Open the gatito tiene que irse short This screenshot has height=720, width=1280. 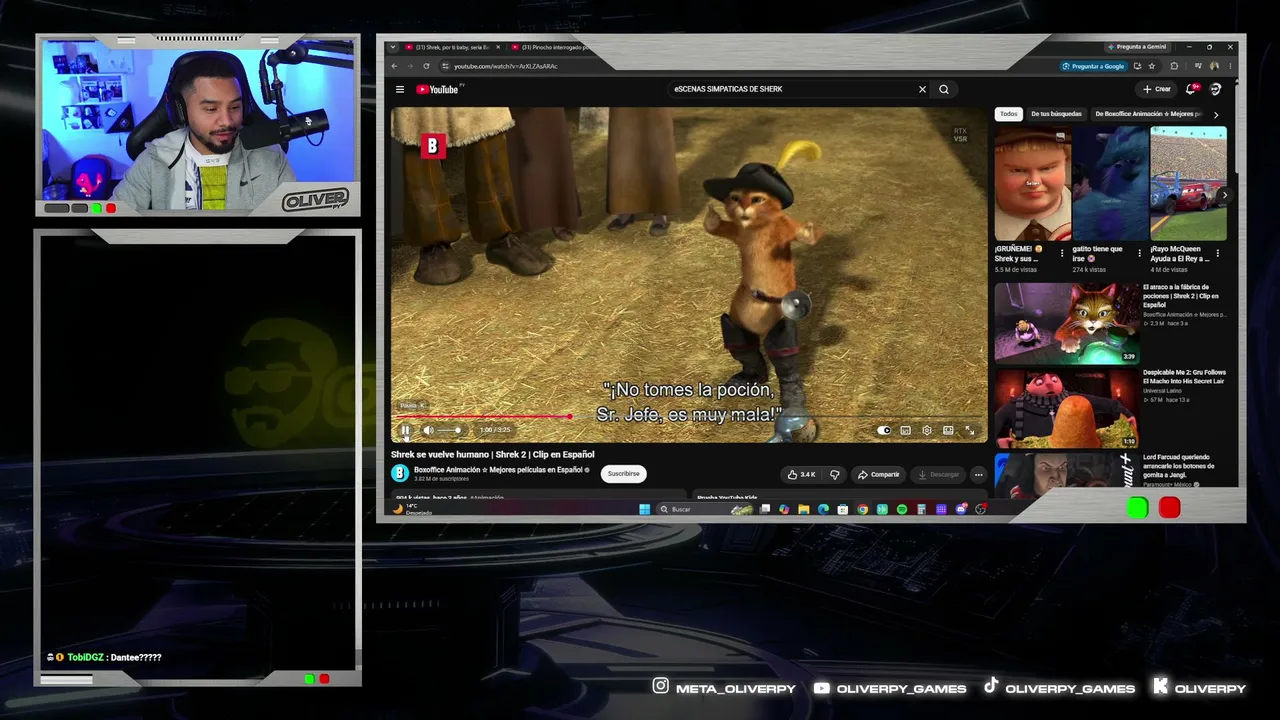coord(1110,184)
